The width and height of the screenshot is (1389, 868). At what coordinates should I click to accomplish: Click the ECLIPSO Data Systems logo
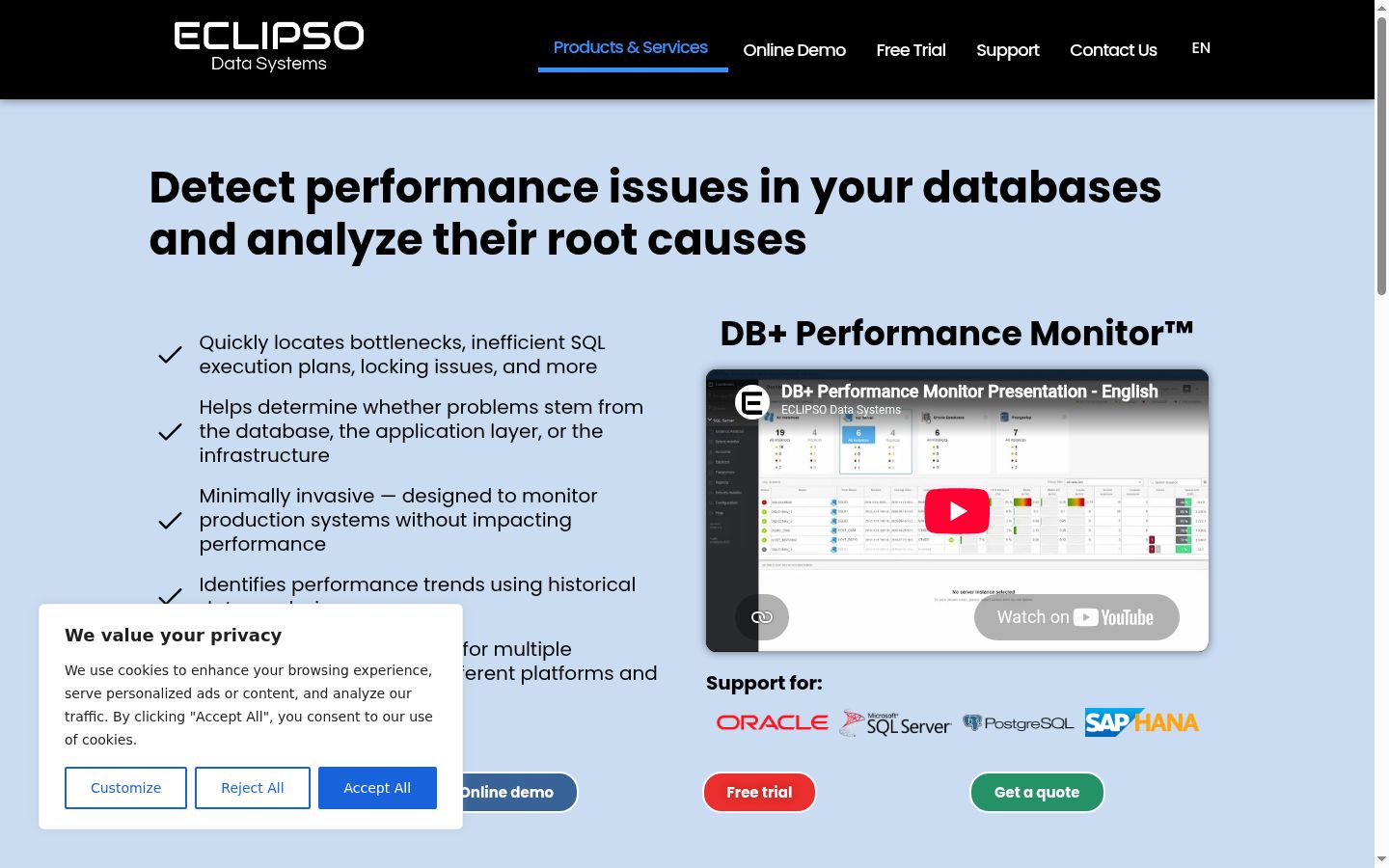coord(269,48)
